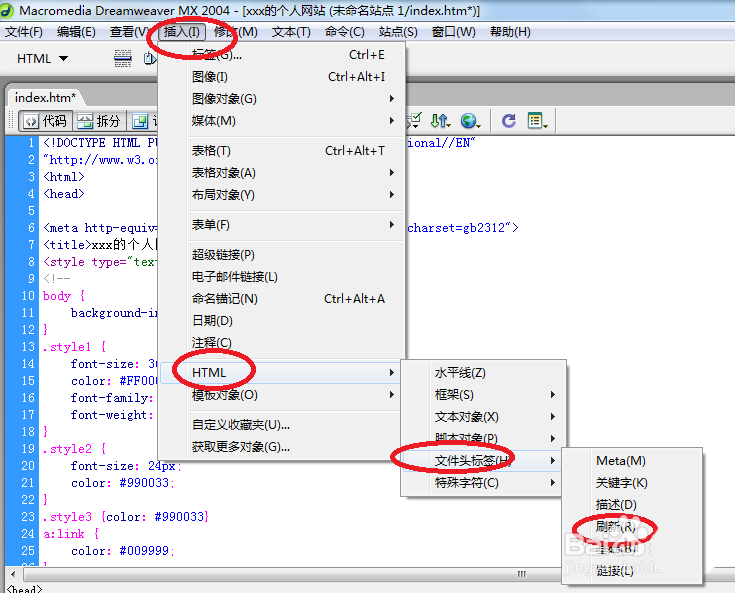Switch to the index.htm* document tab
The height and width of the screenshot is (593, 735).
[45, 98]
